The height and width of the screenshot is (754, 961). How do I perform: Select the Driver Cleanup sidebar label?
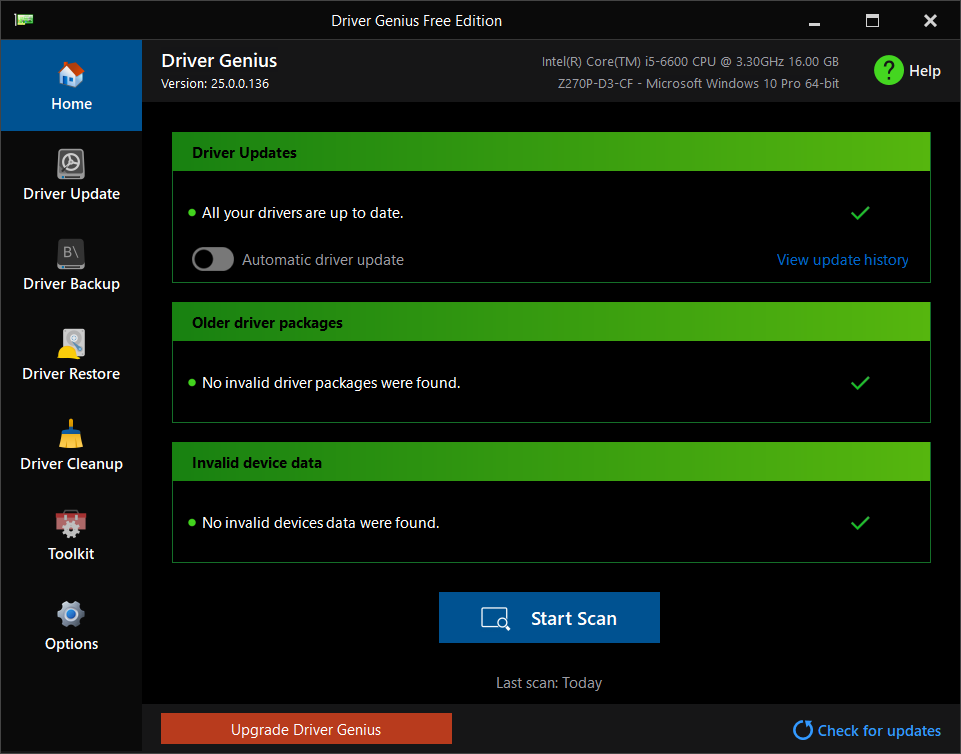(x=71, y=464)
